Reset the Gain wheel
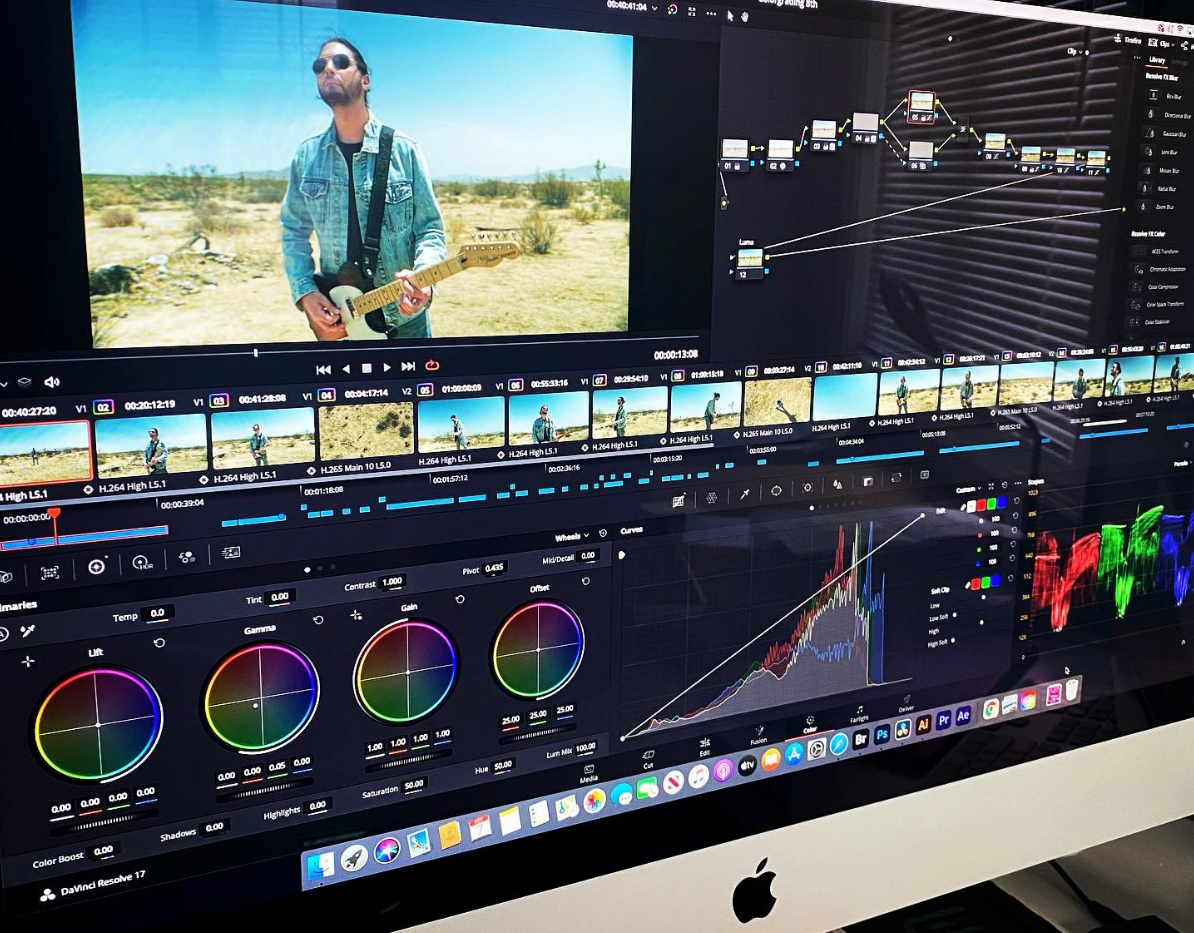 tap(460, 599)
